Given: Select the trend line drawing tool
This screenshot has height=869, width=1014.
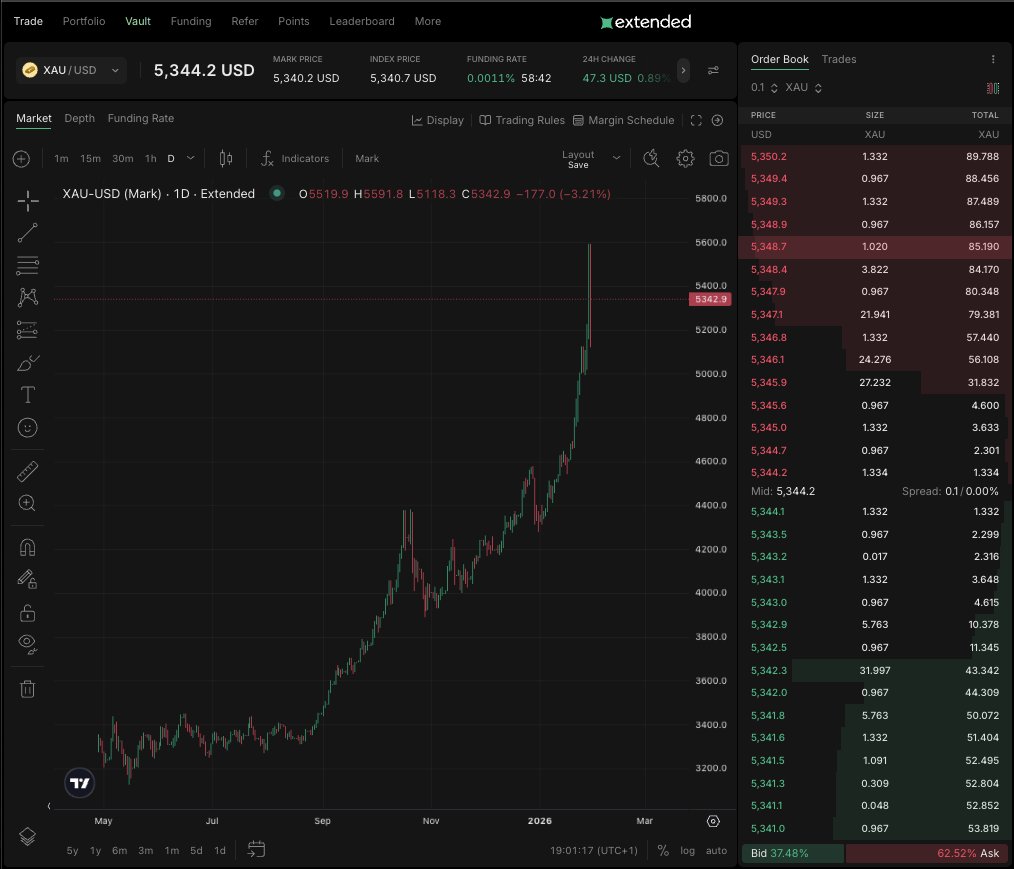Looking at the screenshot, I should click(27, 233).
